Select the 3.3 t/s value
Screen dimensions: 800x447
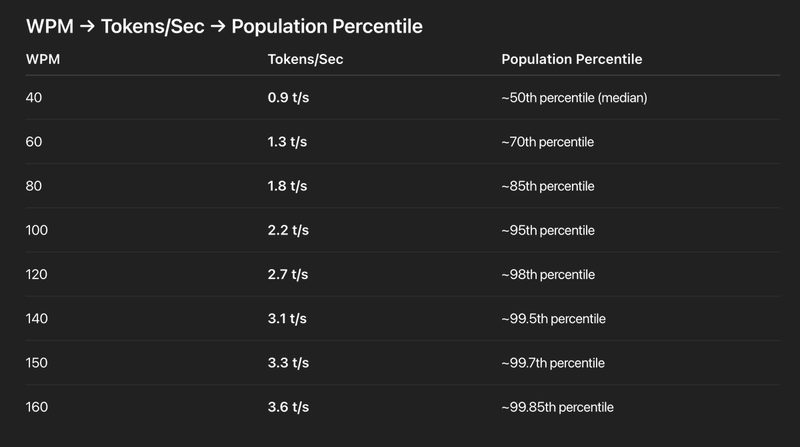click(288, 363)
